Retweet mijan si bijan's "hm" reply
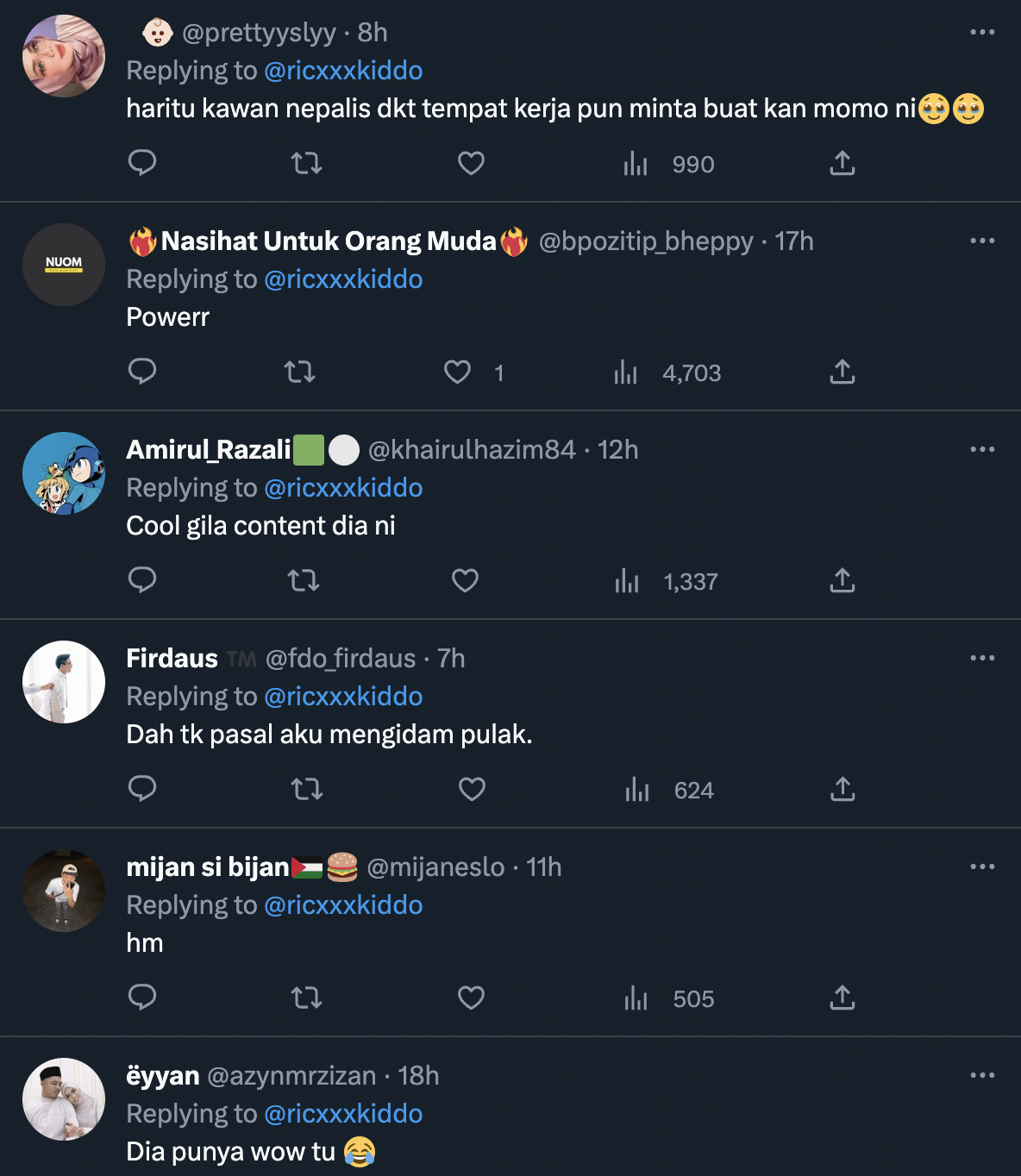The image size is (1021, 1176). click(x=306, y=998)
